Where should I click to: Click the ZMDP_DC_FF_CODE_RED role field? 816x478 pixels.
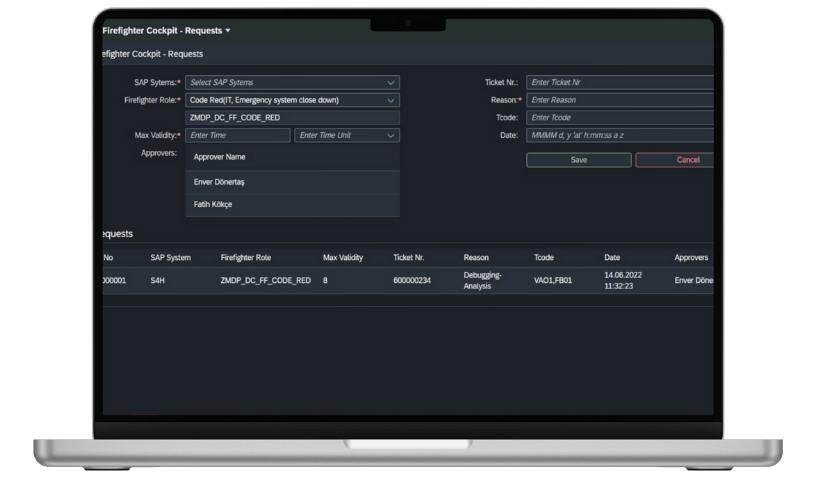click(x=292, y=118)
